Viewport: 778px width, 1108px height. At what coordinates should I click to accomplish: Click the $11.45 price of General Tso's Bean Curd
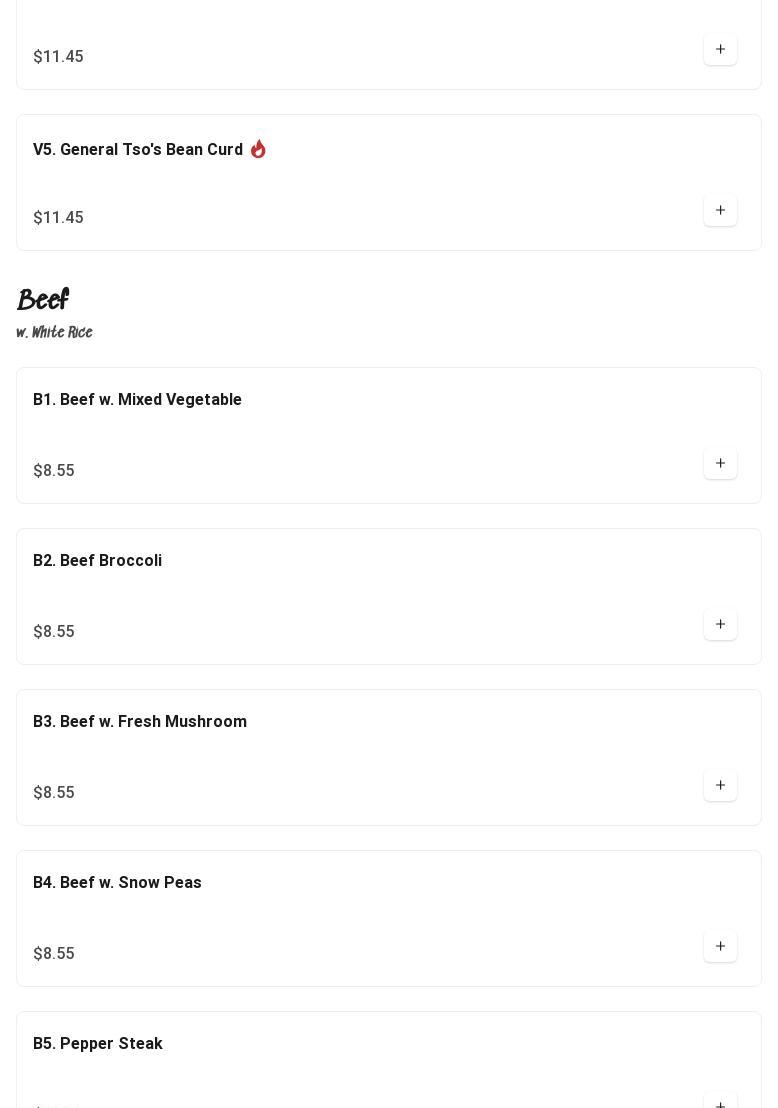tap(58, 218)
